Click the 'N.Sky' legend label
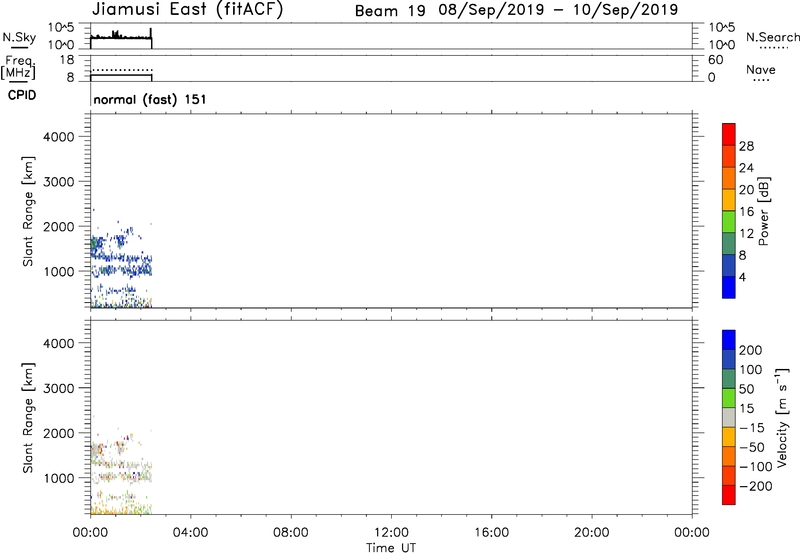The width and height of the screenshot is (800, 554). click(19, 37)
